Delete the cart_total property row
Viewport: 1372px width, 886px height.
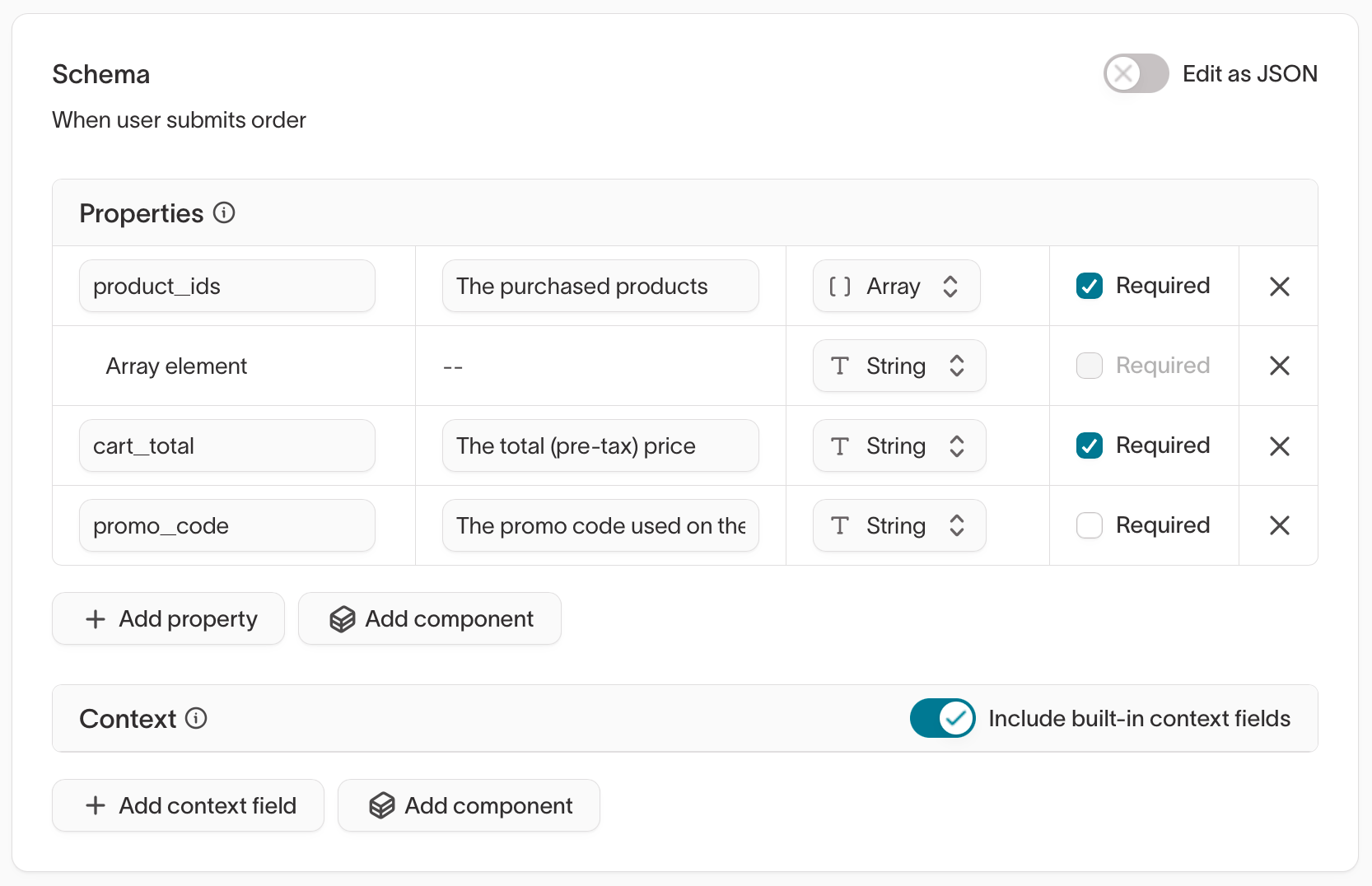[x=1279, y=446]
